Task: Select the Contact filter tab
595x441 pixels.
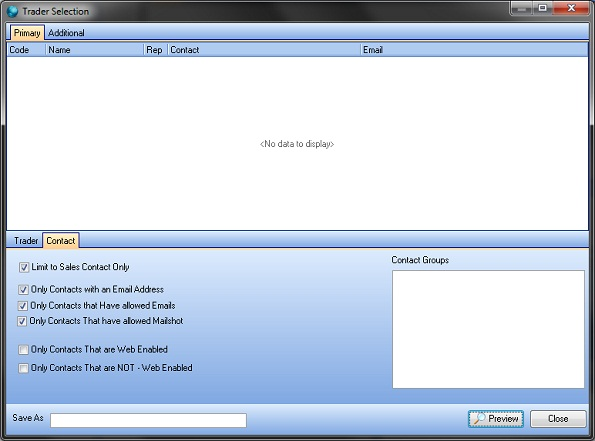Action: pos(61,241)
